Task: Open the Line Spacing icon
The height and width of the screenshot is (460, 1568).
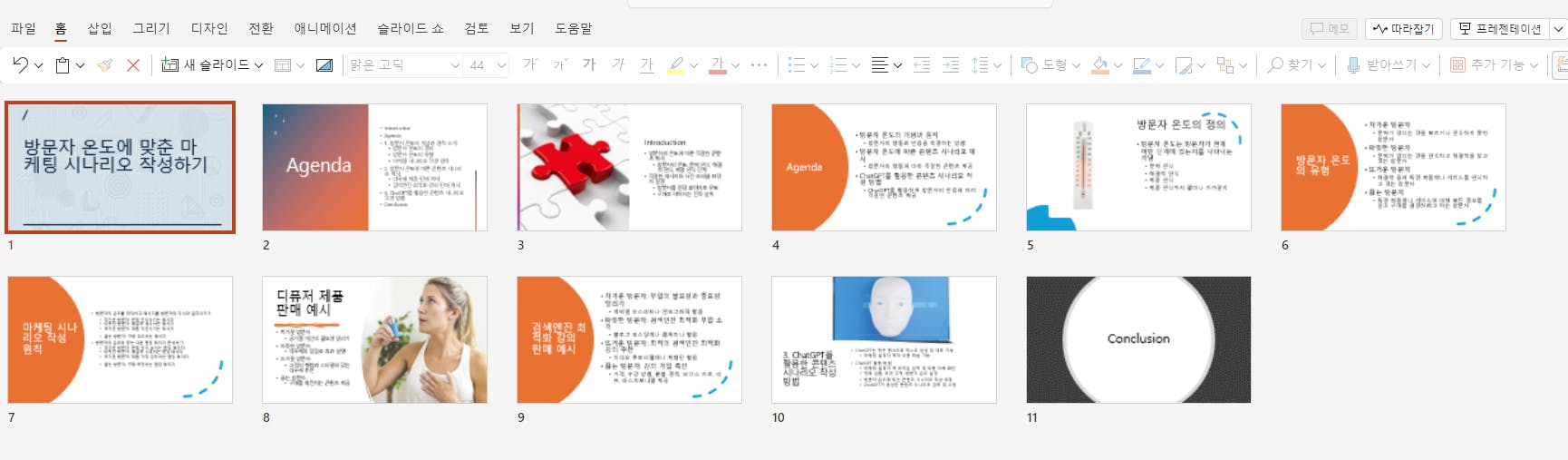Action: (980, 65)
